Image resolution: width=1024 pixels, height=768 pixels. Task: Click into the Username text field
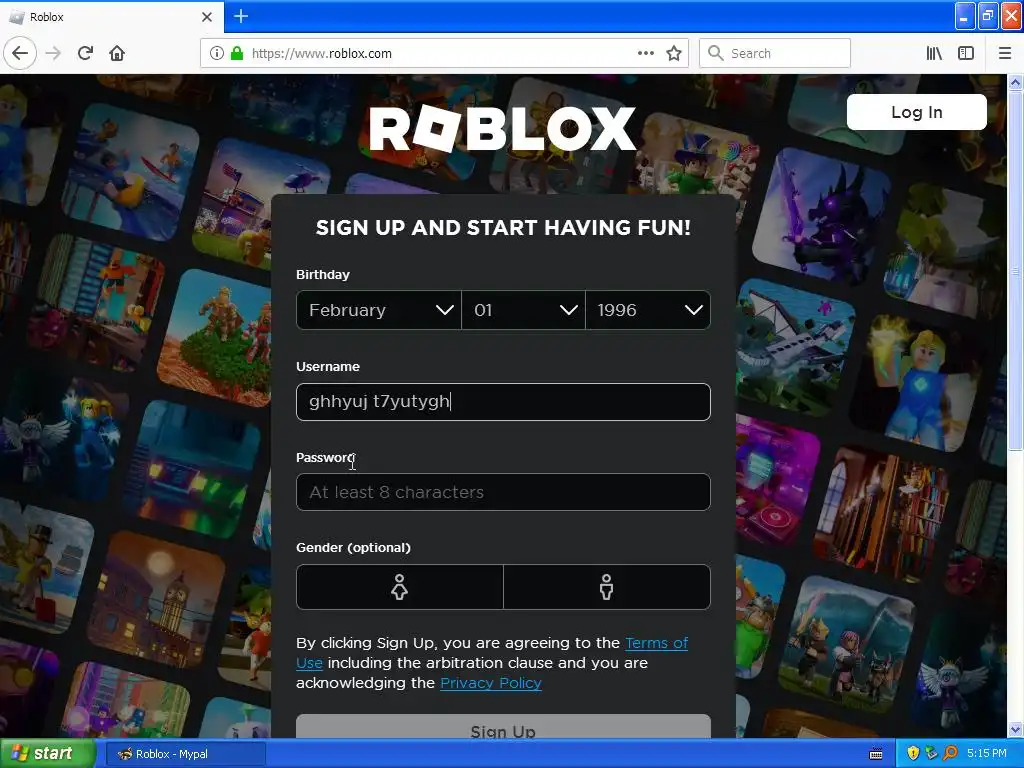tap(503, 402)
